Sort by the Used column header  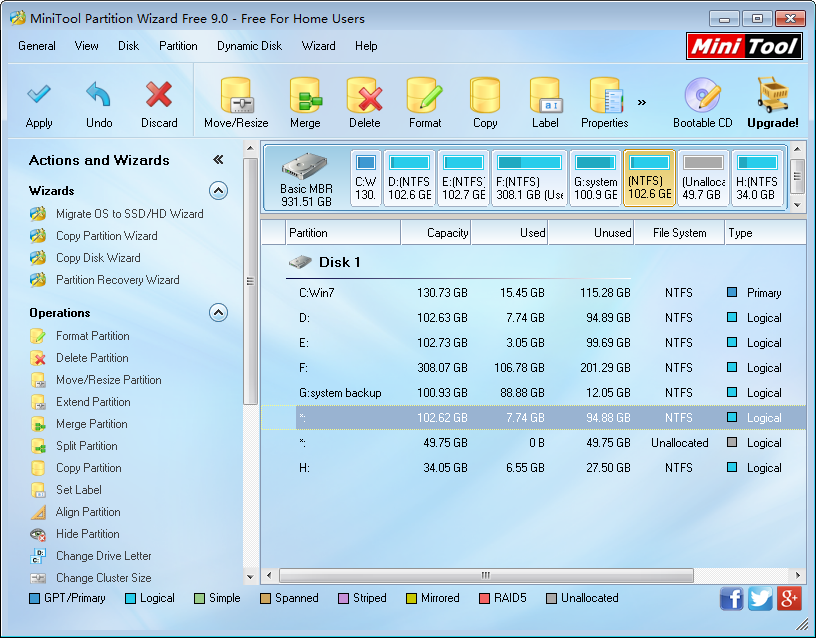click(509, 233)
